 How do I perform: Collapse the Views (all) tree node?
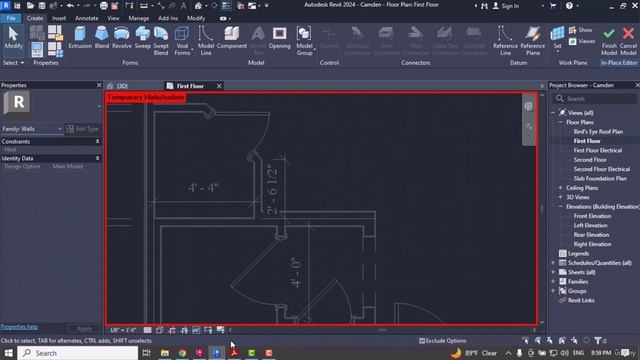(553, 113)
